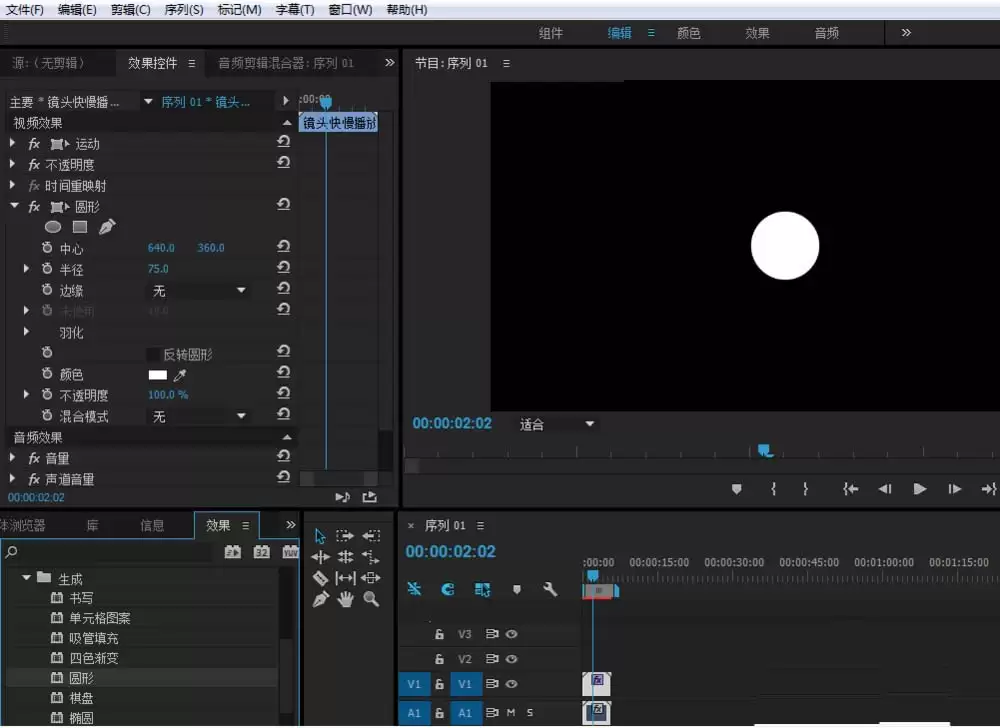The height and width of the screenshot is (728, 1000).
Task: Click the effects search input field
Action: click(x=112, y=552)
